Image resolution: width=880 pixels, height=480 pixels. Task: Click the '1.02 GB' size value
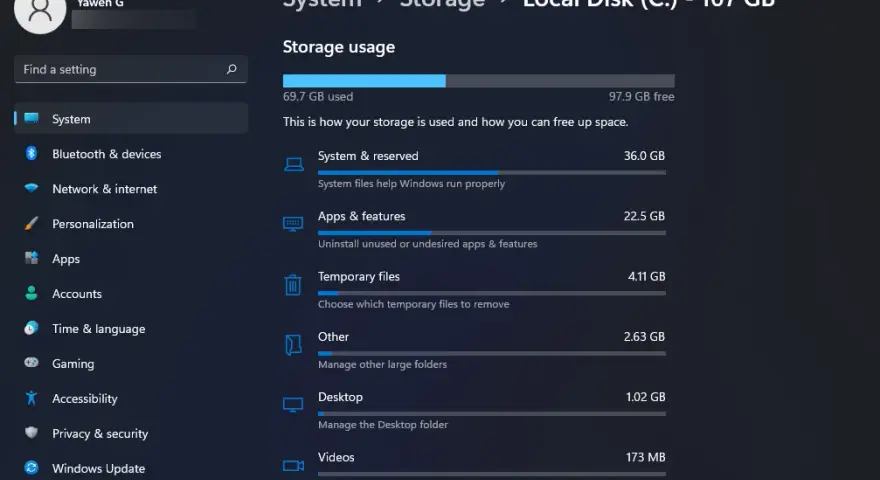click(645, 397)
